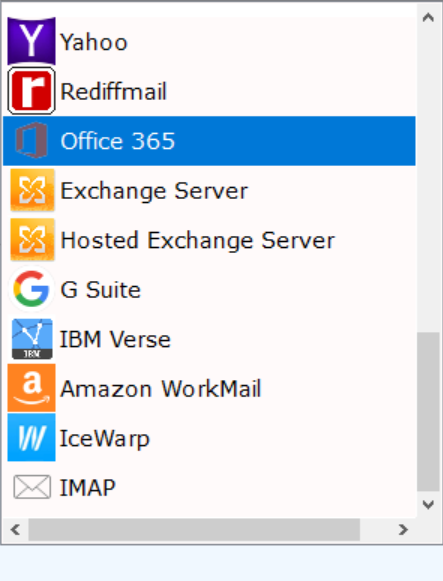Click the red Rediffmail icon
The image size is (443, 581).
click(x=31, y=91)
